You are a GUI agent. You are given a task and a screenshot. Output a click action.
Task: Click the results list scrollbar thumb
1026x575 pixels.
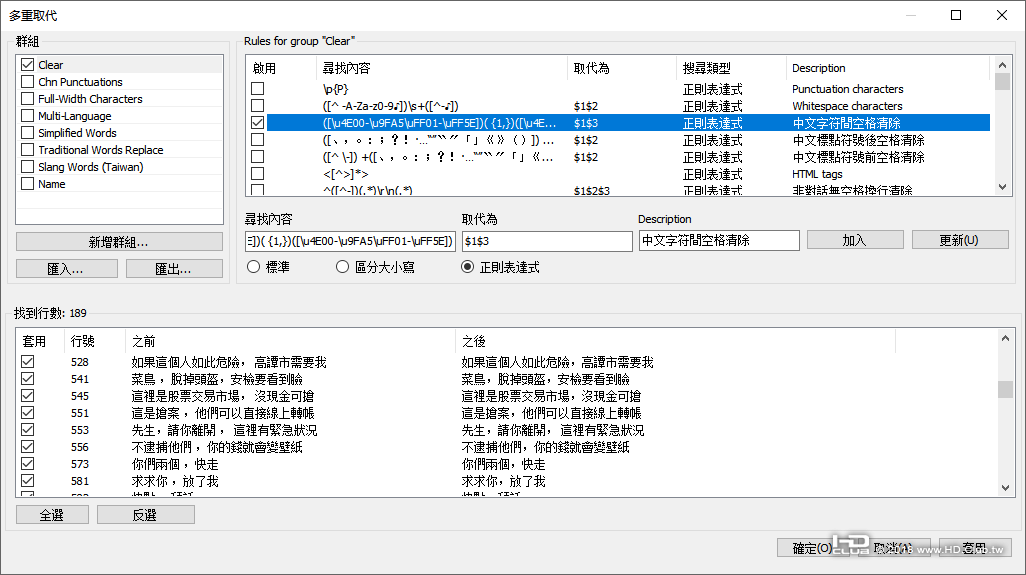click(x=1005, y=389)
